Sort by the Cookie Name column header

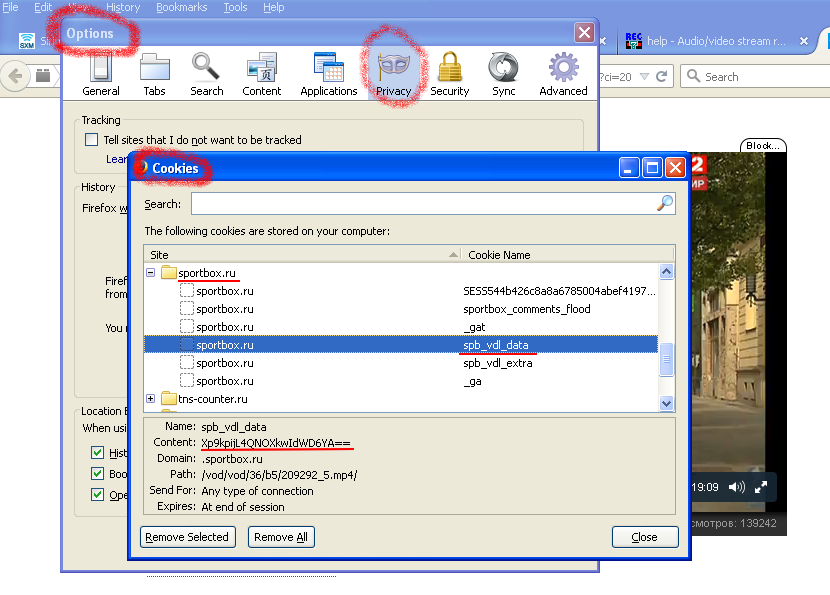tap(567, 255)
